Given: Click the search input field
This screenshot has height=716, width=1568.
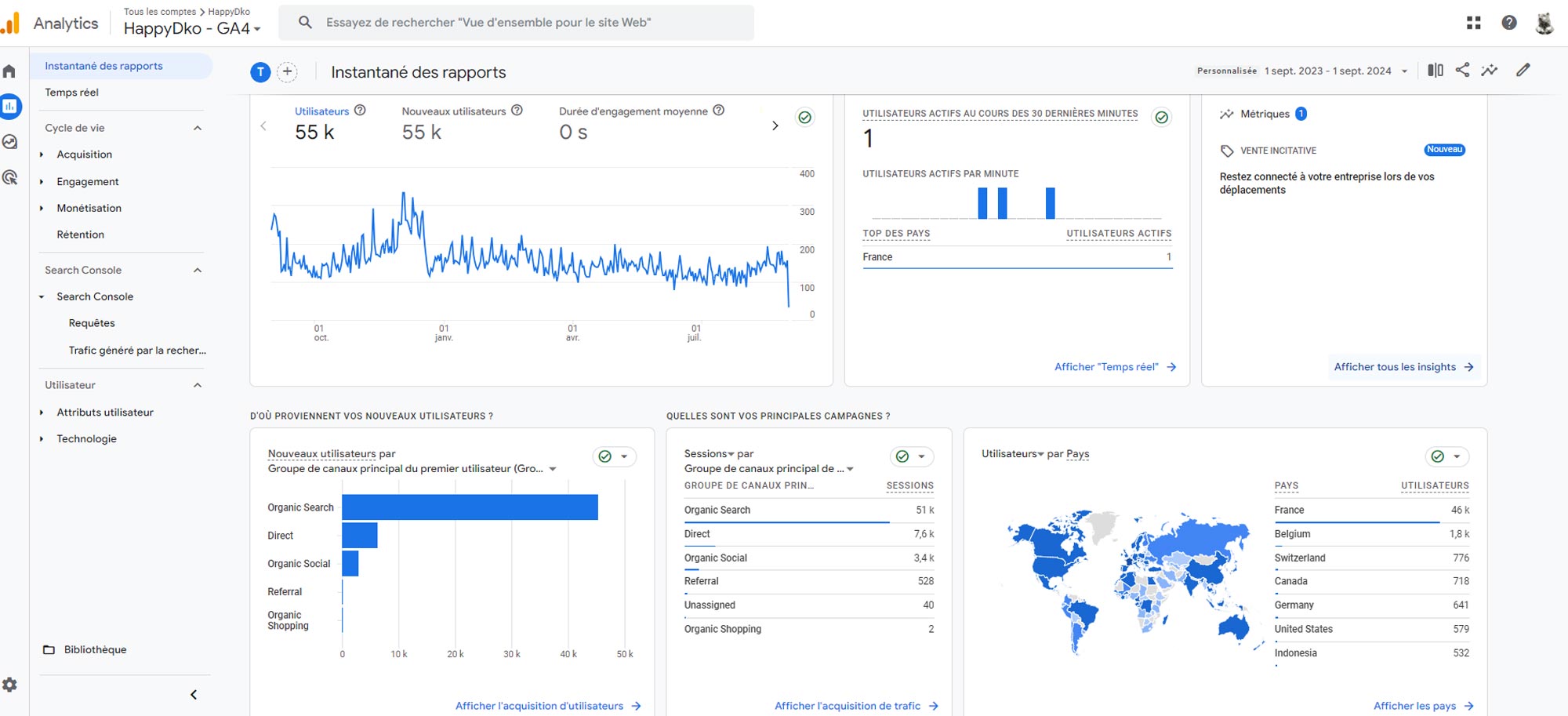Looking at the screenshot, I should (x=517, y=23).
